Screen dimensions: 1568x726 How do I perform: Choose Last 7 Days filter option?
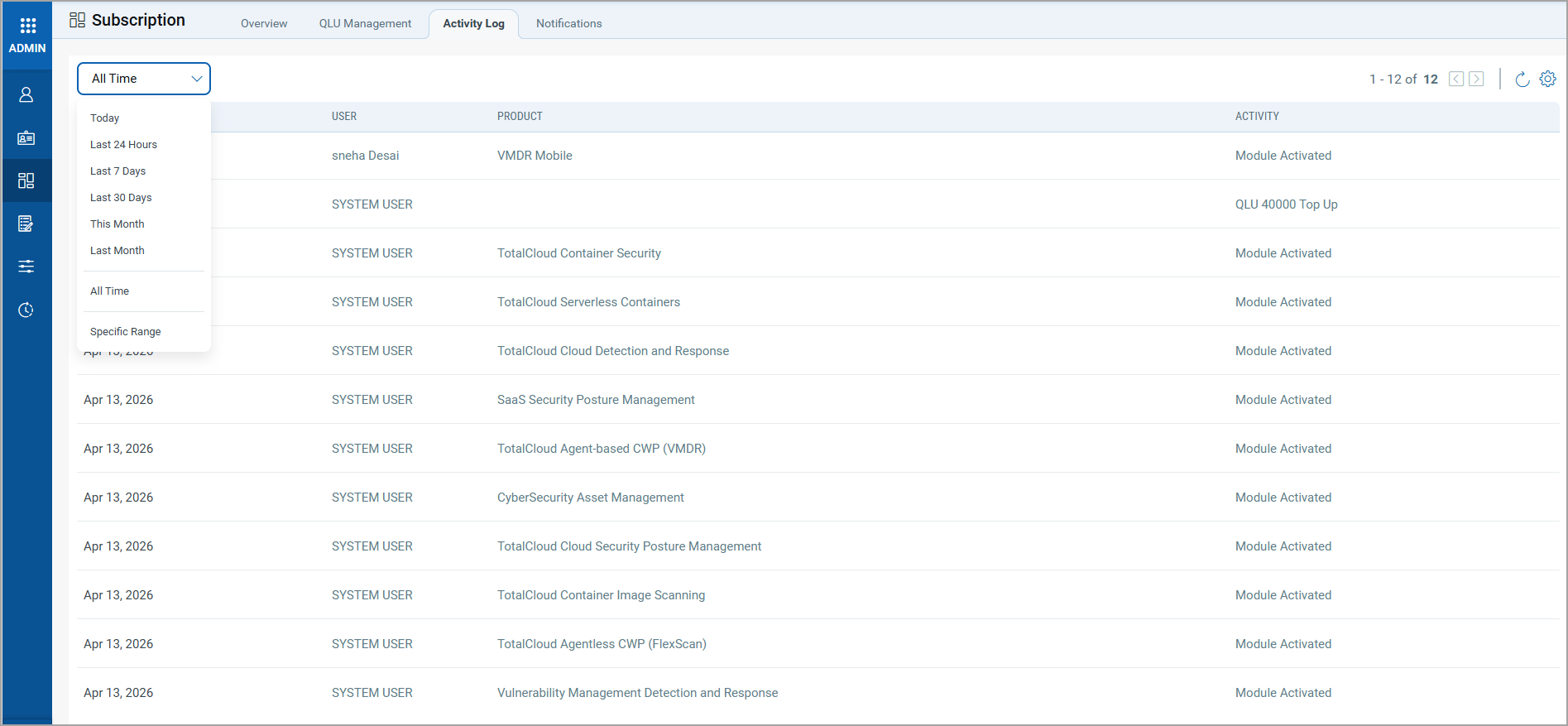[x=117, y=171]
